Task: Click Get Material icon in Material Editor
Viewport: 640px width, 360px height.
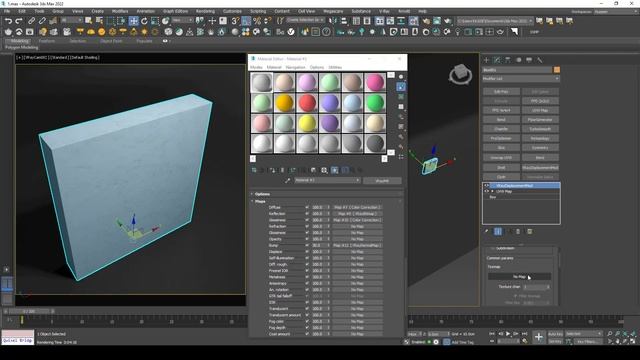Action: (254, 170)
